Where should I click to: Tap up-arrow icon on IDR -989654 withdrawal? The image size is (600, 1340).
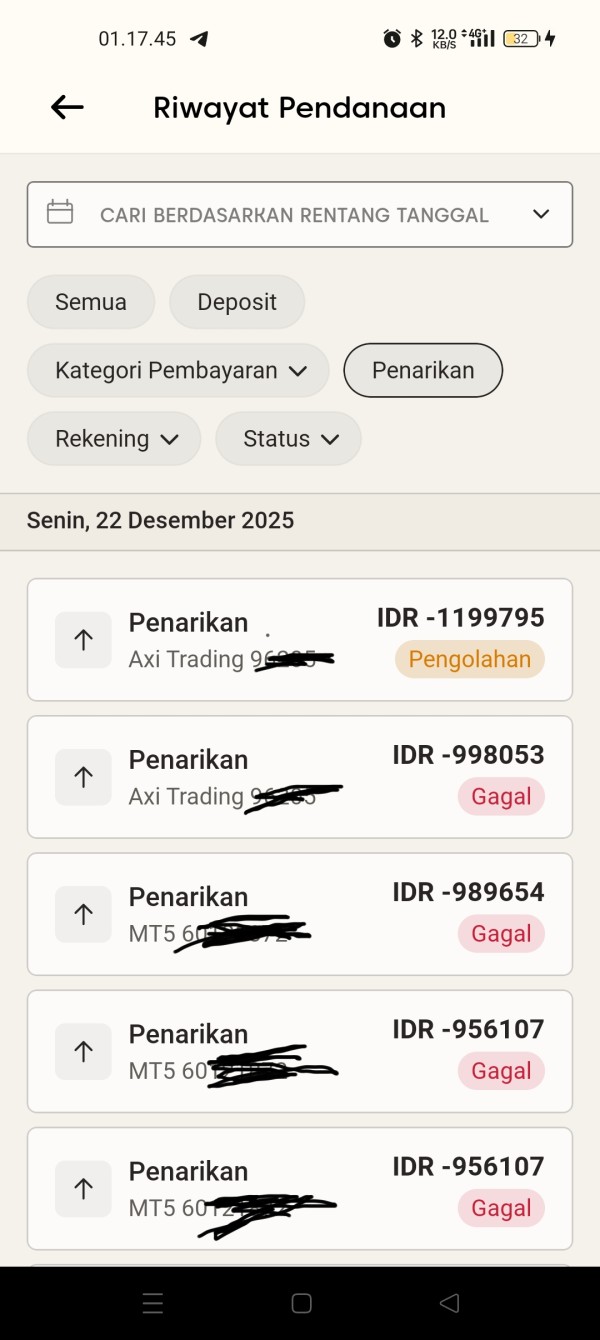point(83,914)
